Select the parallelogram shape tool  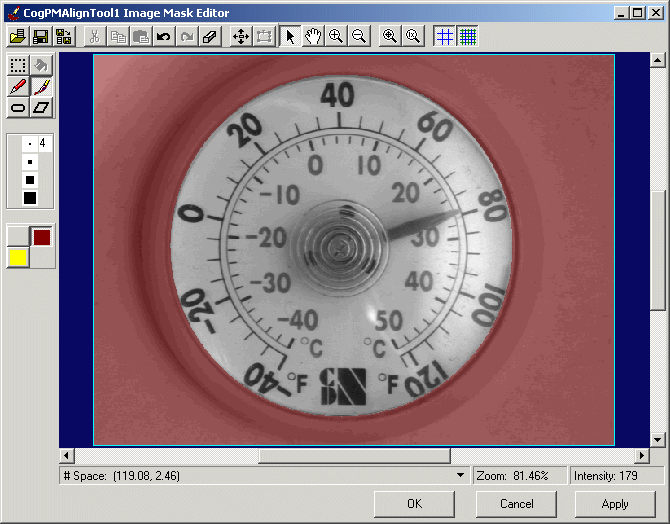tap(41, 108)
